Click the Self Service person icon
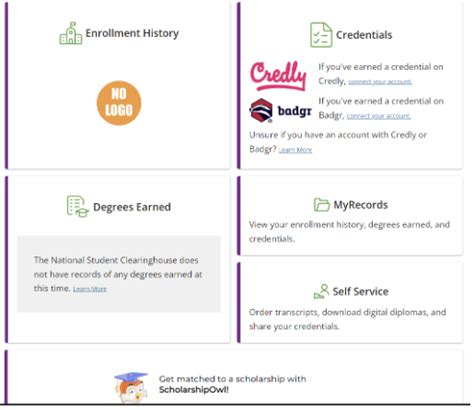 coord(321,291)
